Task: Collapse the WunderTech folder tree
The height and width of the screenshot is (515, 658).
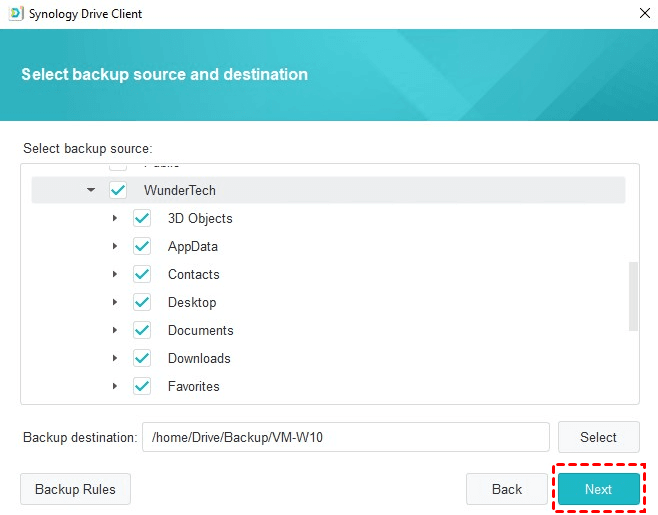Action: (91, 190)
